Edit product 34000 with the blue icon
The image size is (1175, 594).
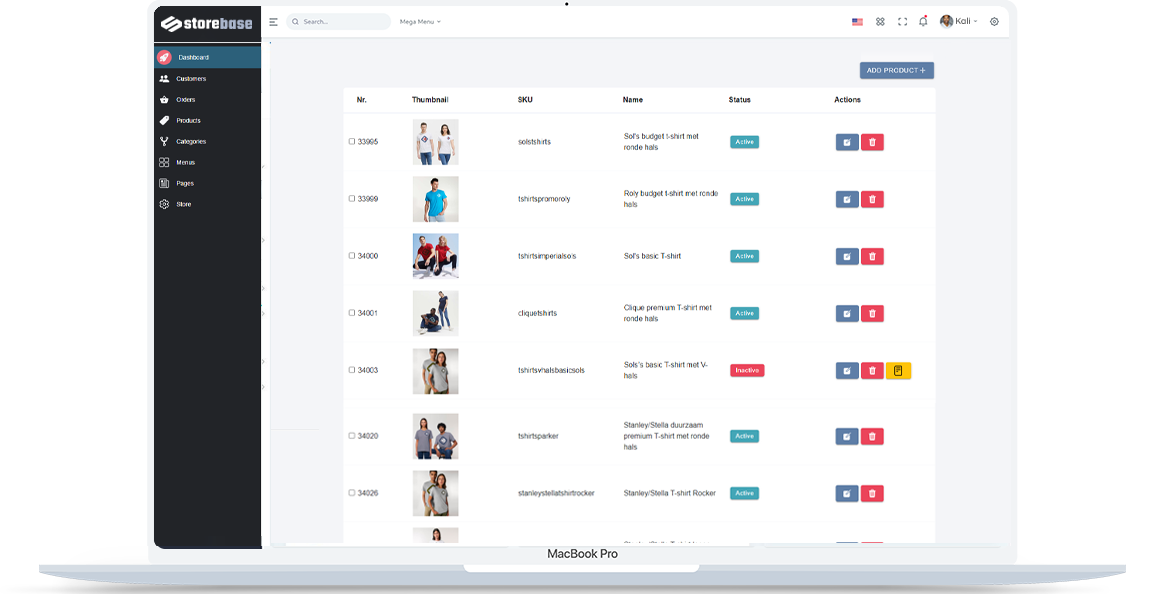pyautogui.click(x=847, y=256)
